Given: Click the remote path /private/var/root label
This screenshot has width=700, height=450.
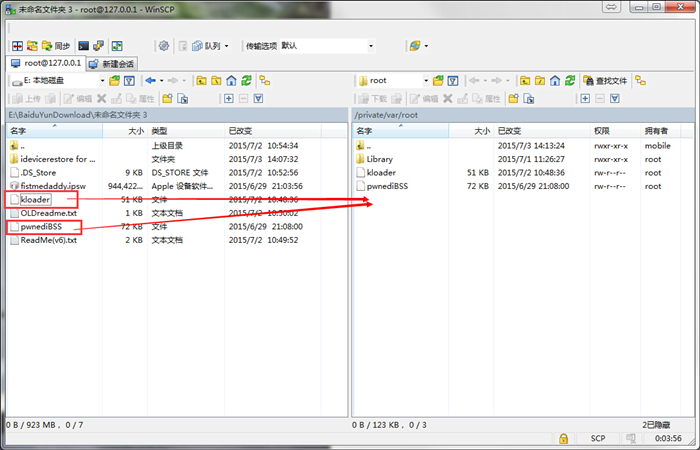Looking at the screenshot, I should [386, 115].
